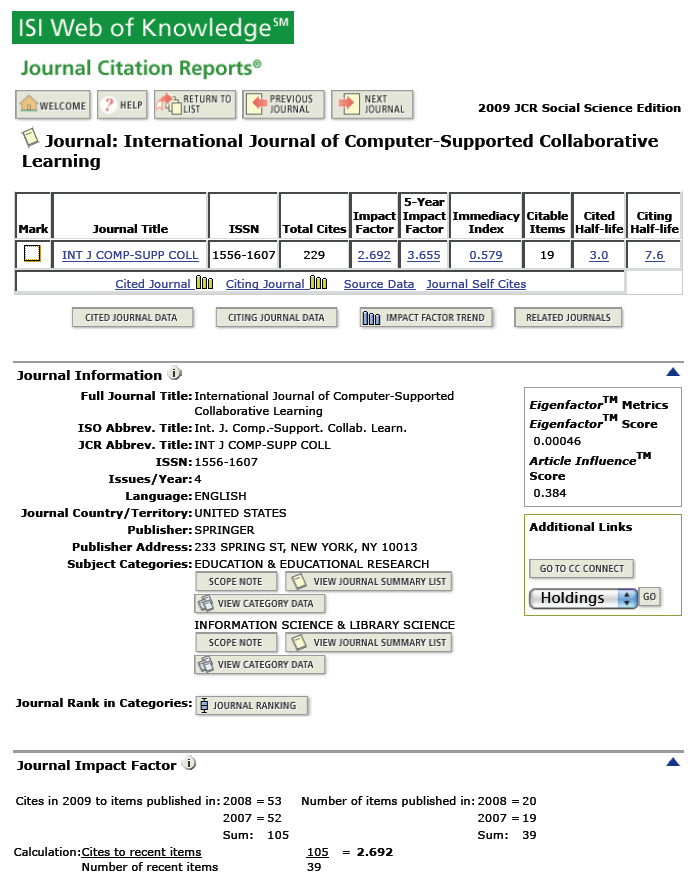Open the Journal Self Cites link
The image size is (696, 893).
tap(476, 284)
